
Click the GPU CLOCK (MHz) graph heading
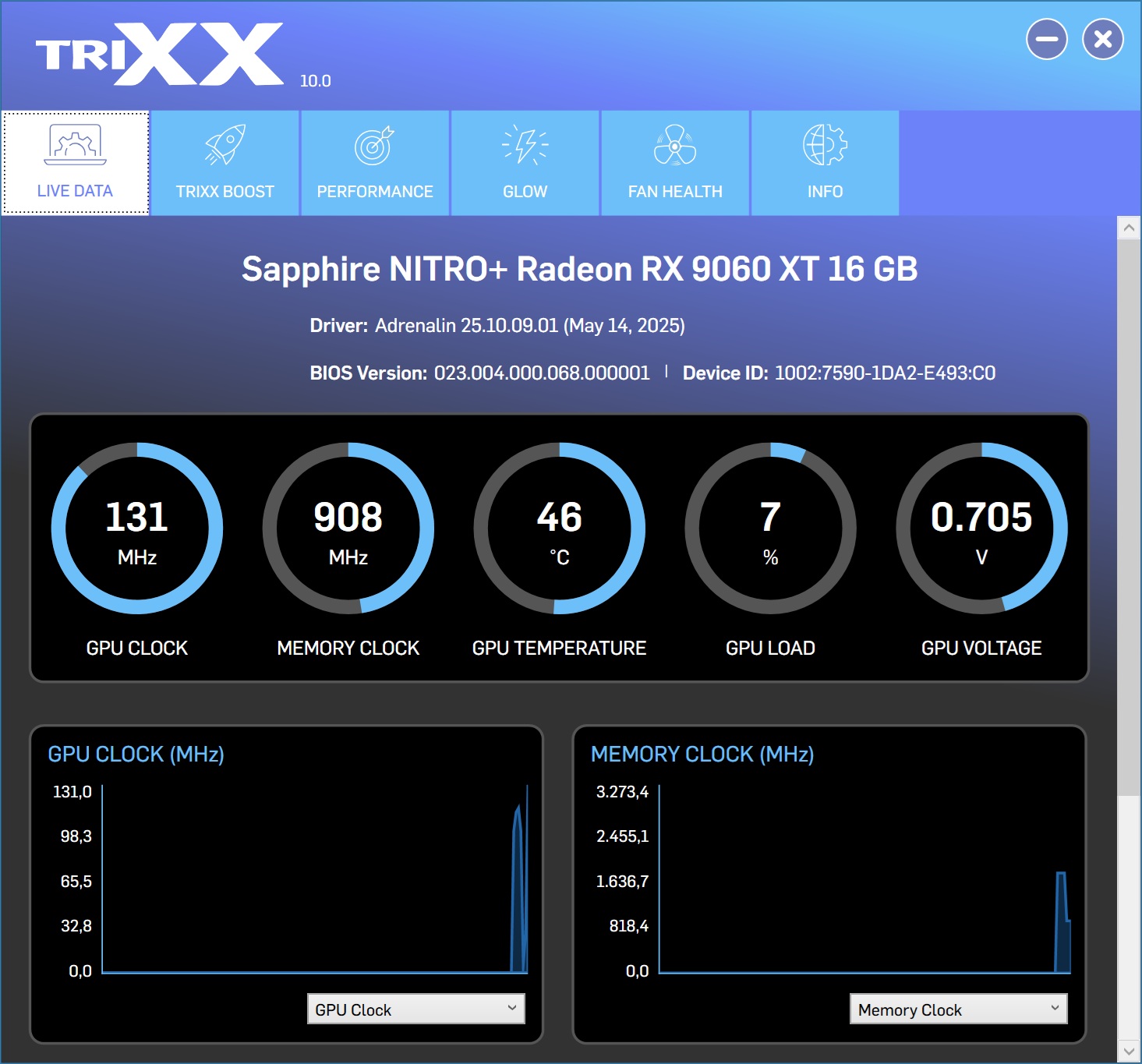pos(136,754)
